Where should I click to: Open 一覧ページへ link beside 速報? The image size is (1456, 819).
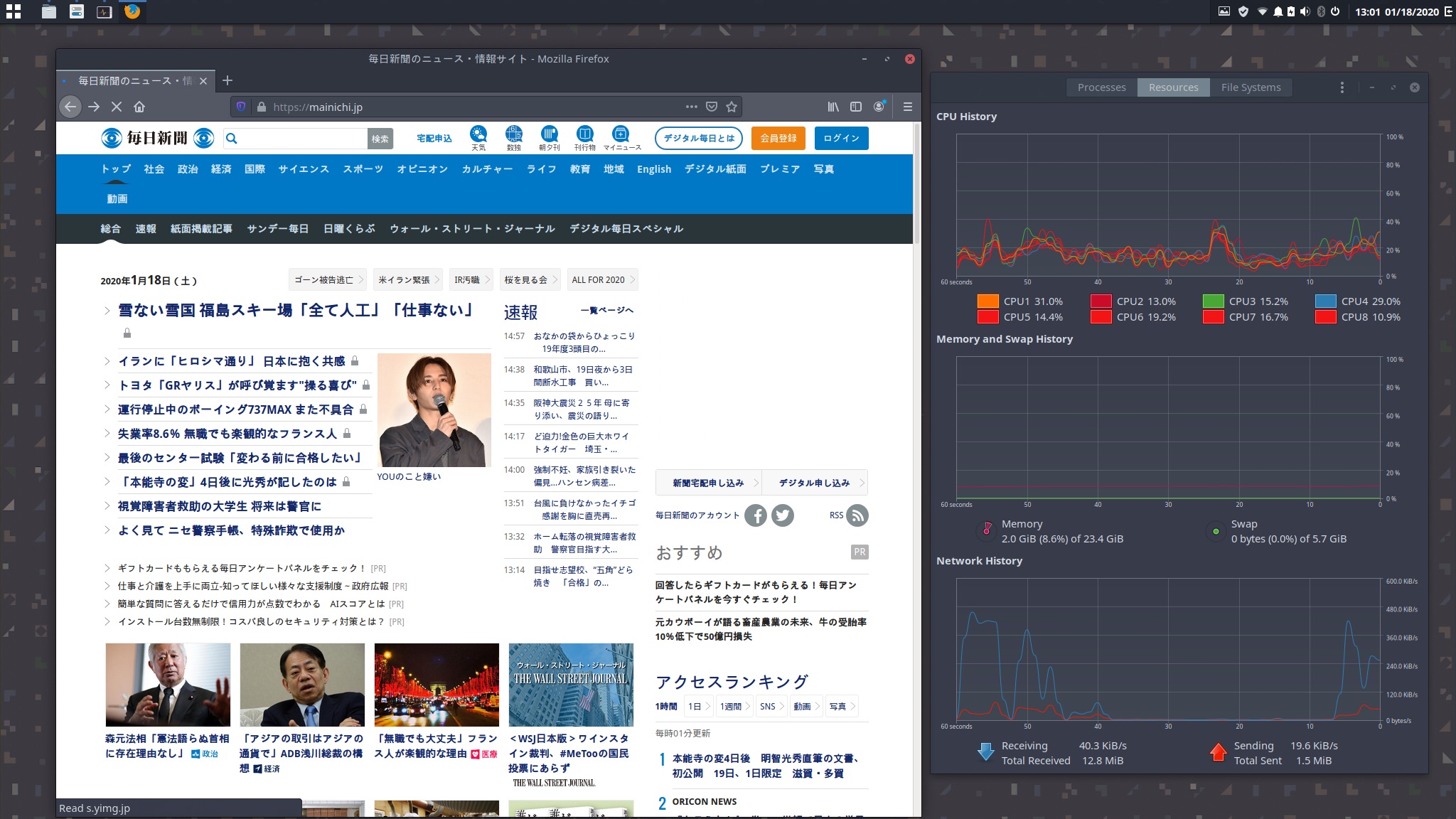pyautogui.click(x=607, y=310)
